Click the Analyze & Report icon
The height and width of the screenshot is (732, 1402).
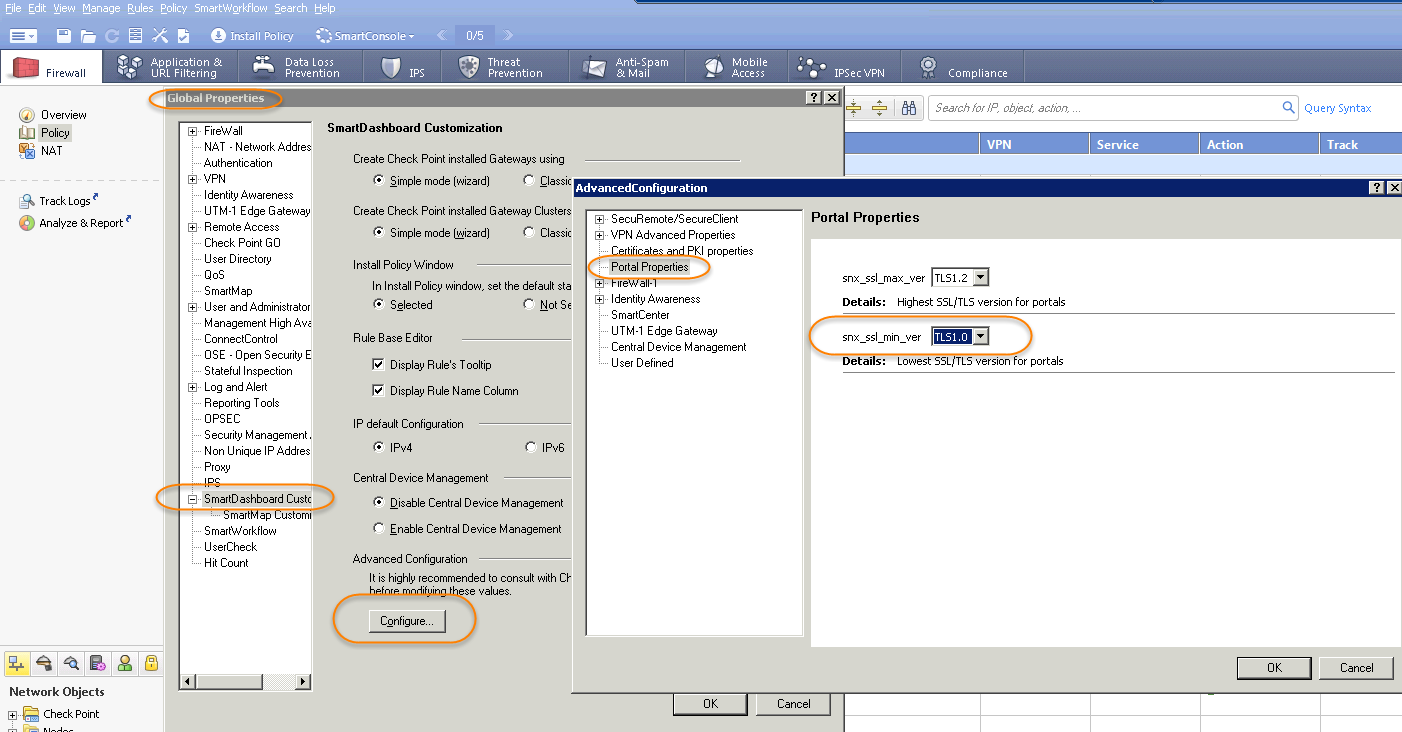(27, 223)
